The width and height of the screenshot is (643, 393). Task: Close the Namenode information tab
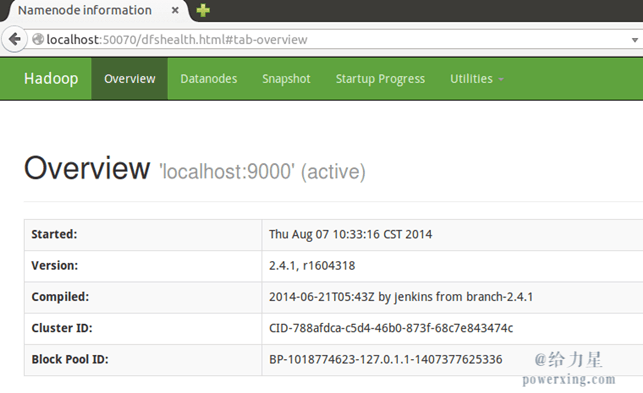(175, 10)
